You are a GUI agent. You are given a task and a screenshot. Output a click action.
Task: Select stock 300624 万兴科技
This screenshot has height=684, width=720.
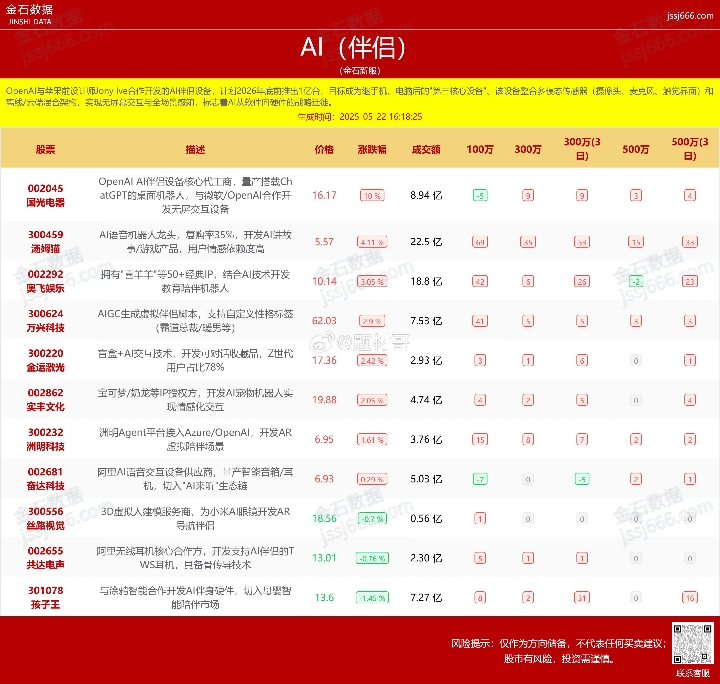click(x=45, y=320)
